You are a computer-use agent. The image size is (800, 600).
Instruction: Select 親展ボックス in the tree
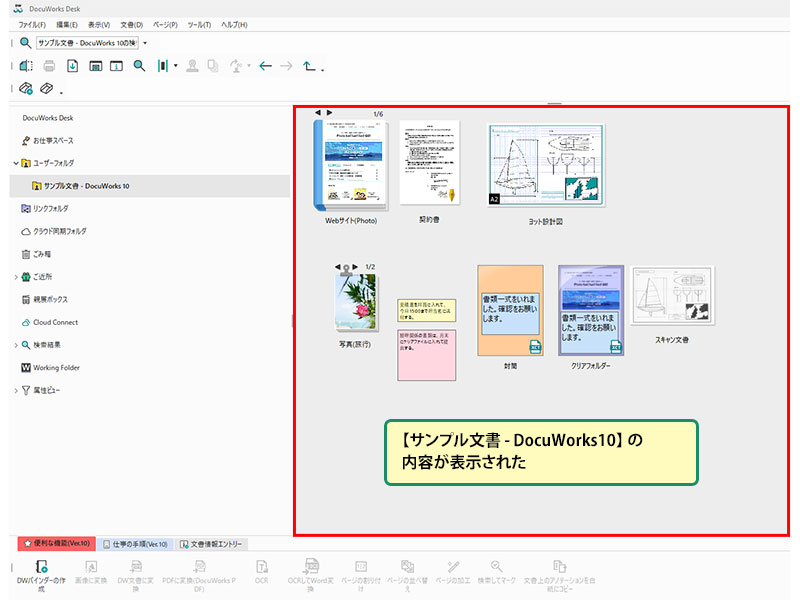pos(50,299)
